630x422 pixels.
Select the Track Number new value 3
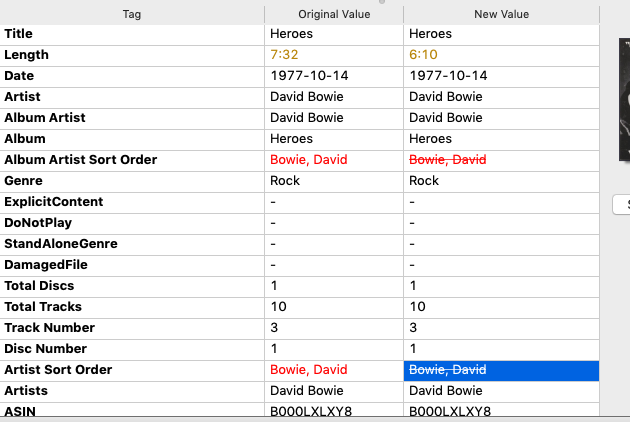click(x=414, y=328)
